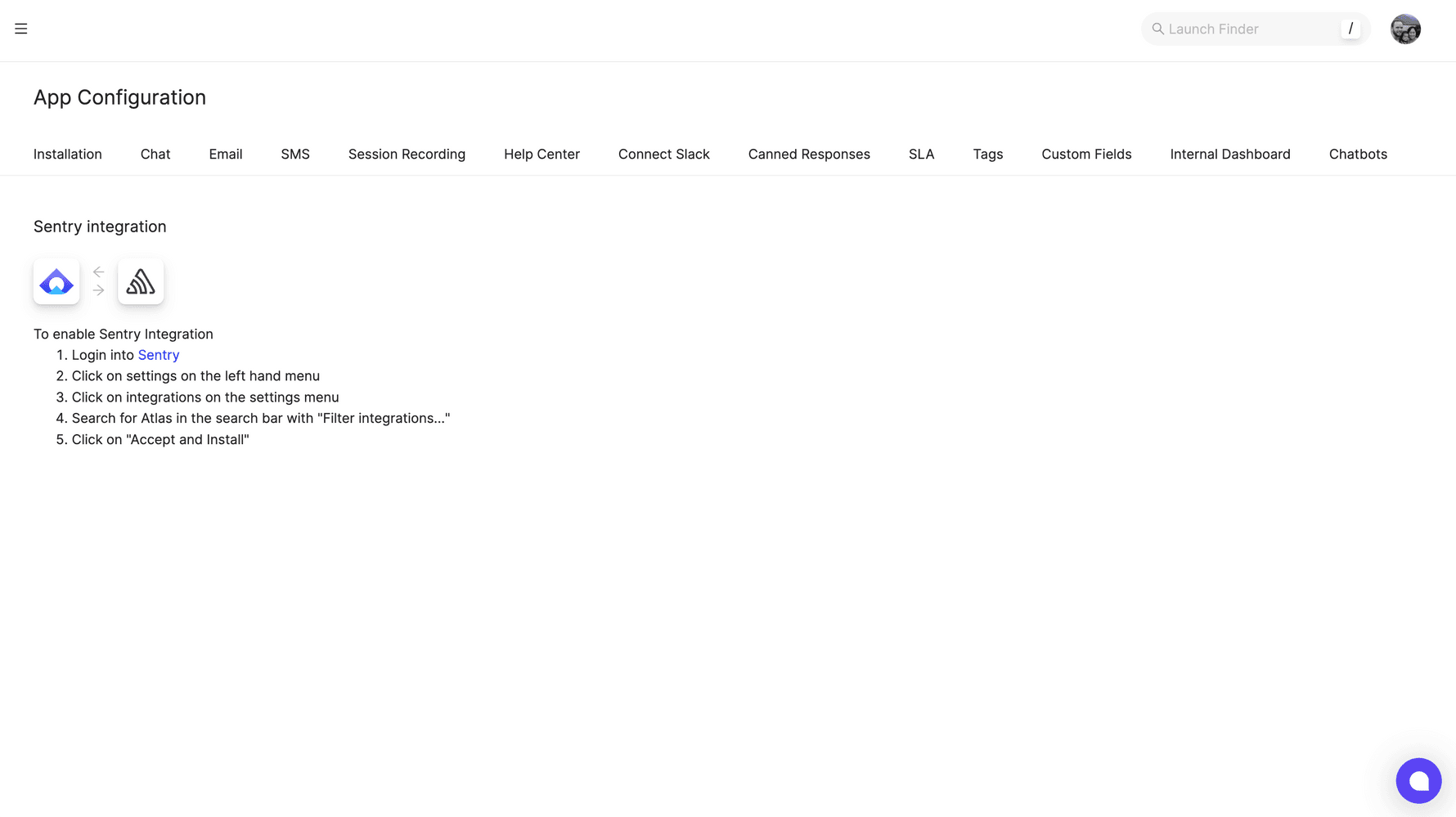This screenshot has width=1456, height=817.
Task: Switch to the Chatbots tab
Action: pos(1358,154)
